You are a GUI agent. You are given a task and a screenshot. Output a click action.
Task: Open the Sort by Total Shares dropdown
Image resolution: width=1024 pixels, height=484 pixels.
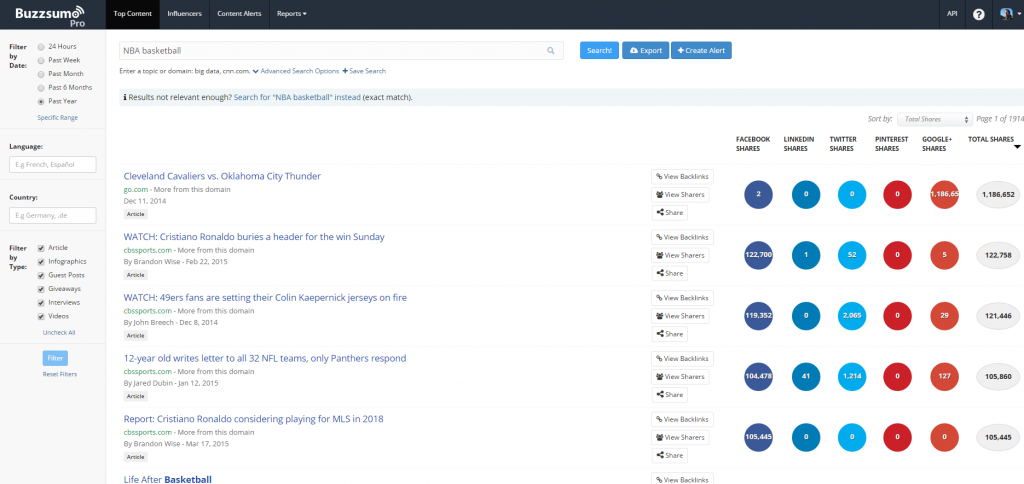click(x=934, y=119)
